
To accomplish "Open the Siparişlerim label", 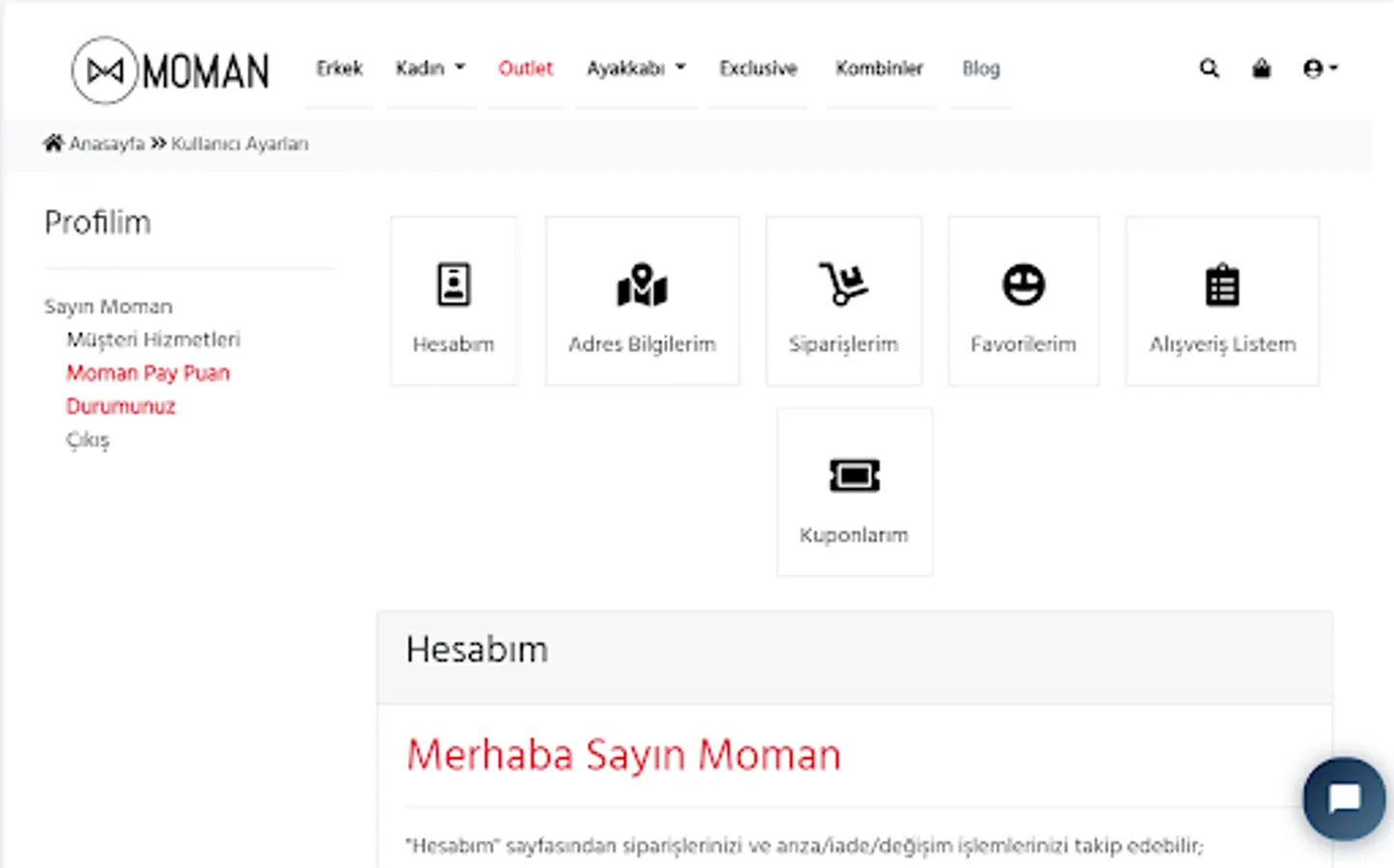I will coord(843,344).
